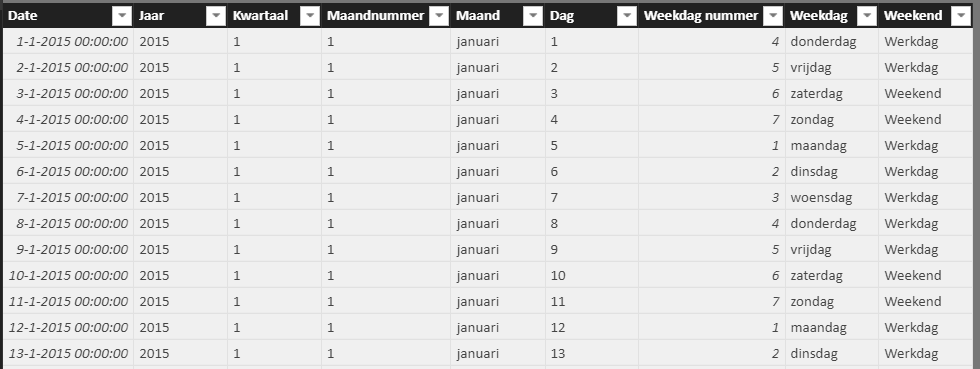980x369 pixels.
Task: Open the Jaar column filter dropdown
Action: (x=216, y=16)
